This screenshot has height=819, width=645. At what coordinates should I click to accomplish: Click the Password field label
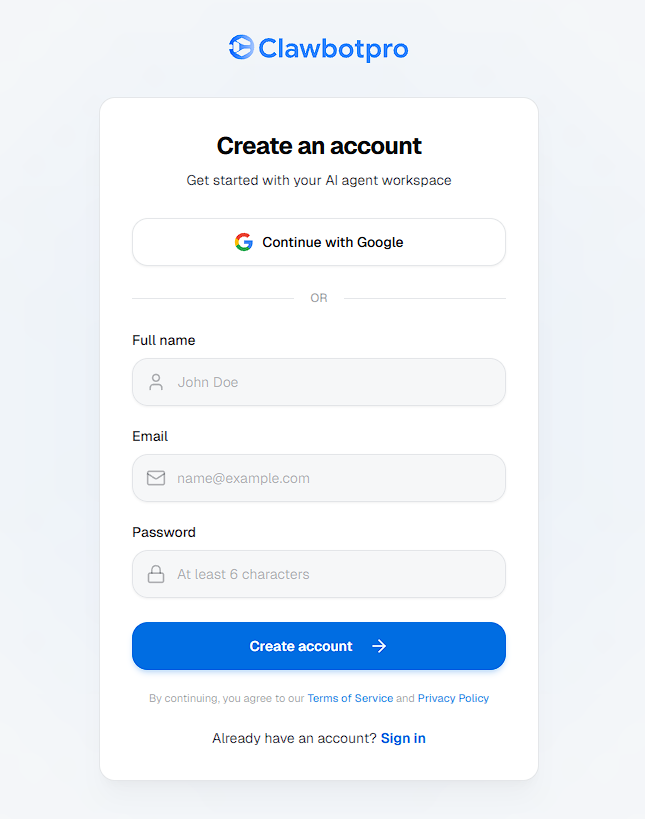pyautogui.click(x=164, y=532)
